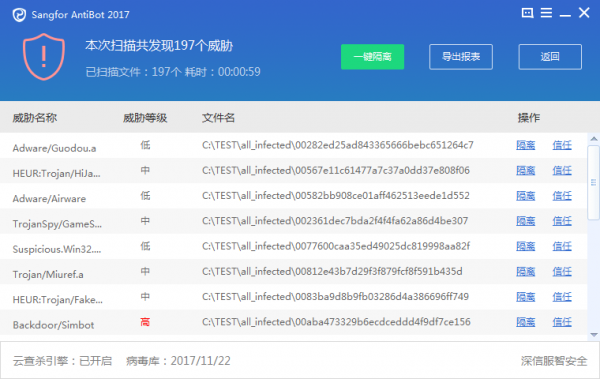600x379 pixels.
Task: Quarantine the HEUR:Trojan/Fake... threat
Action: coord(525,297)
